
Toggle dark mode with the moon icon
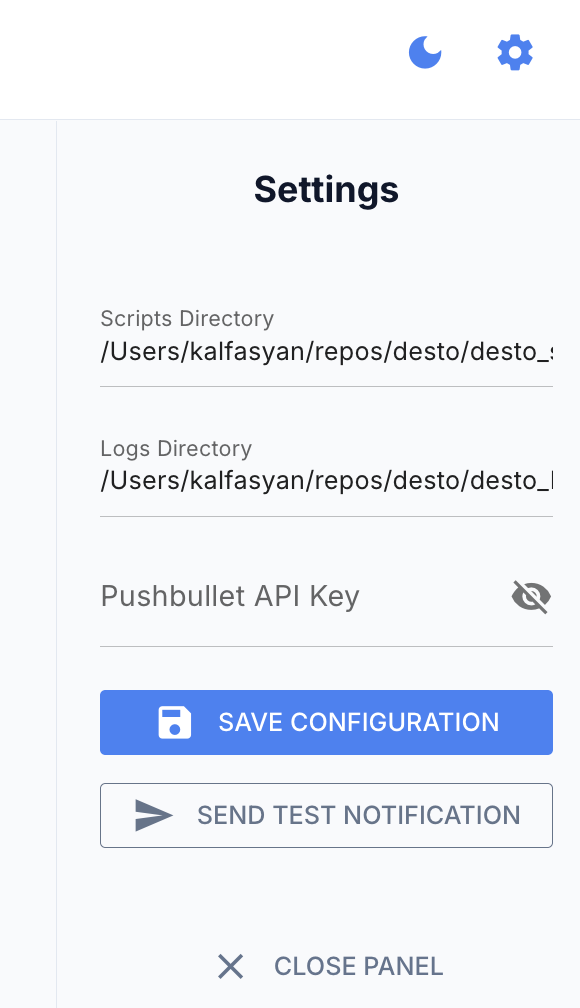(x=425, y=52)
